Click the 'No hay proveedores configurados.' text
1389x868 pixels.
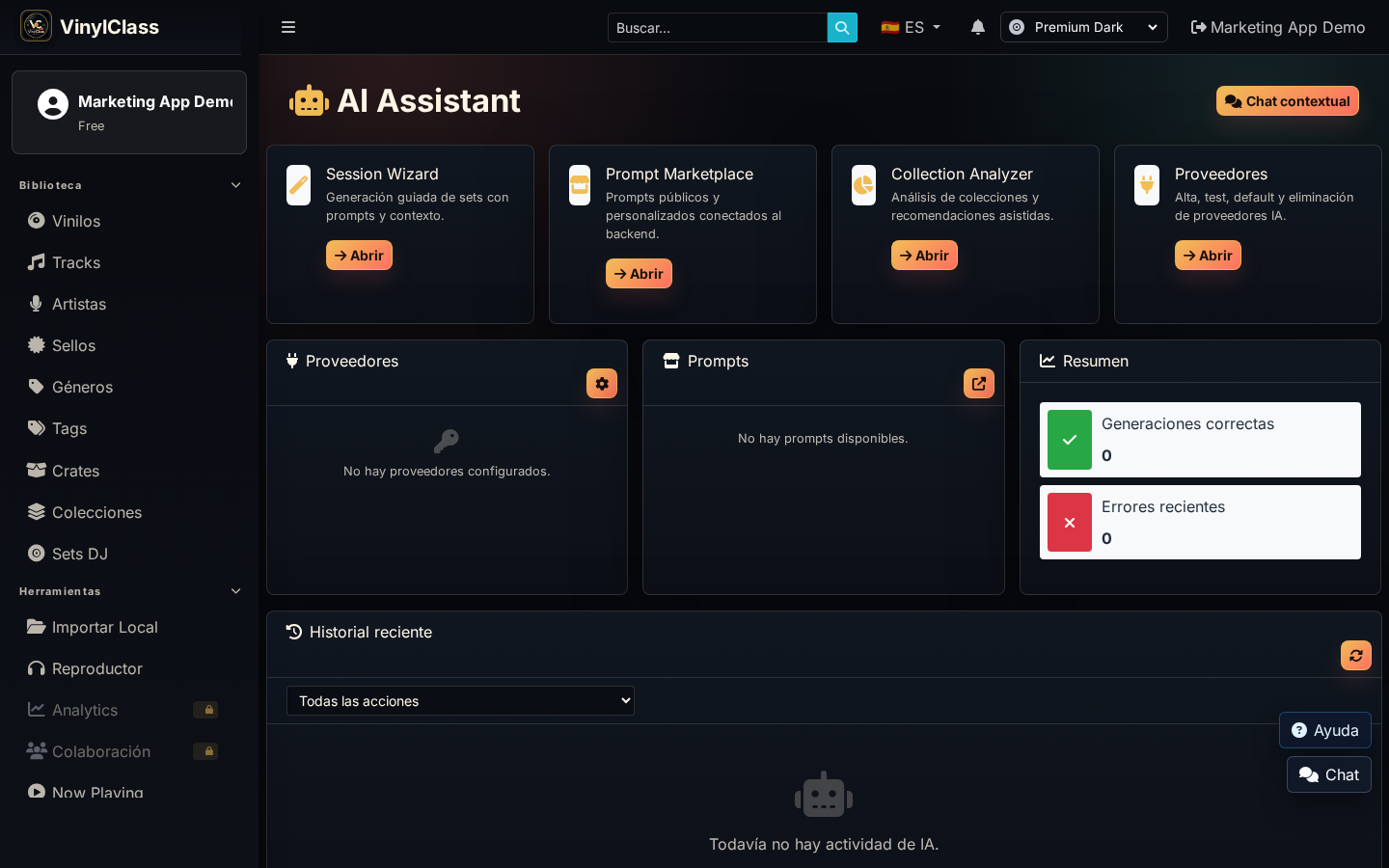click(447, 472)
